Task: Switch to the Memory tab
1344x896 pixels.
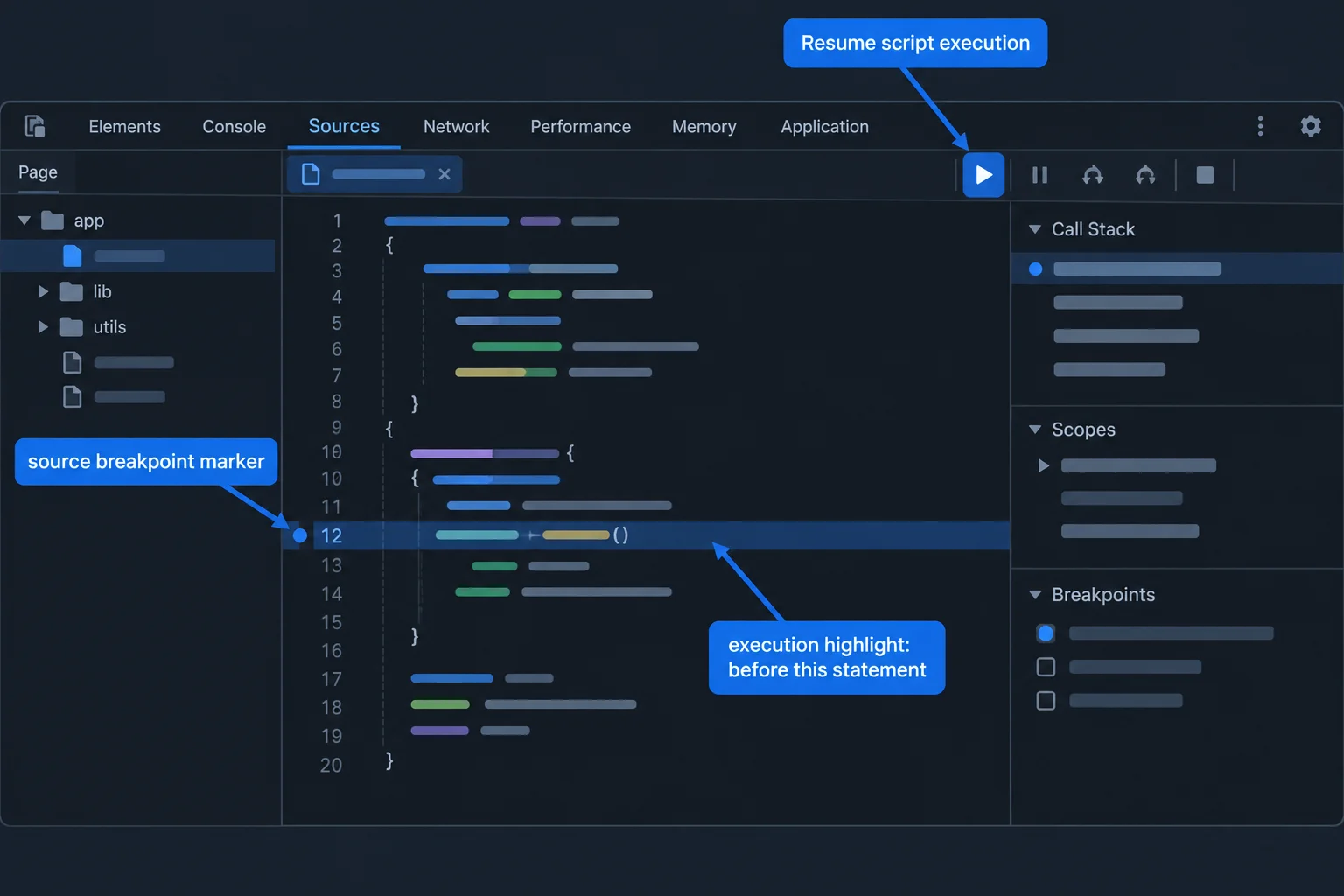Action: (x=703, y=127)
